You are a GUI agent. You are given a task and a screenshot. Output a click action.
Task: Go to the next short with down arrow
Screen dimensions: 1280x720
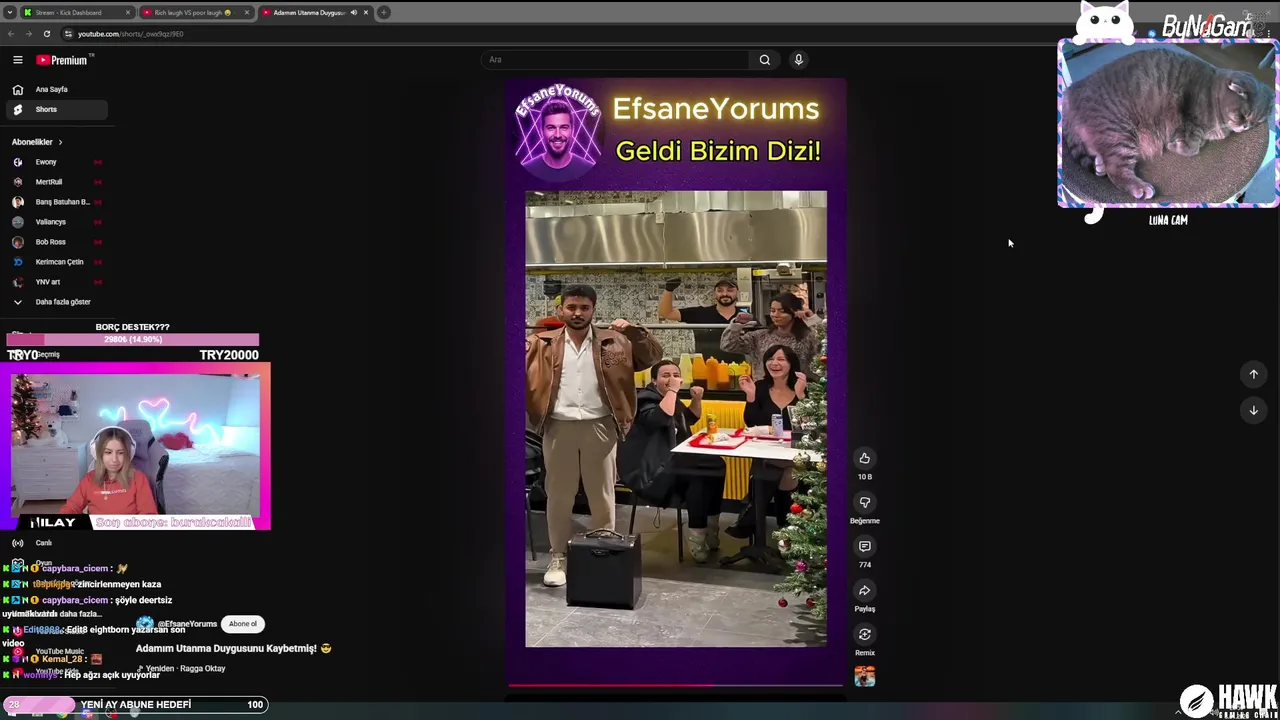(x=1253, y=410)
